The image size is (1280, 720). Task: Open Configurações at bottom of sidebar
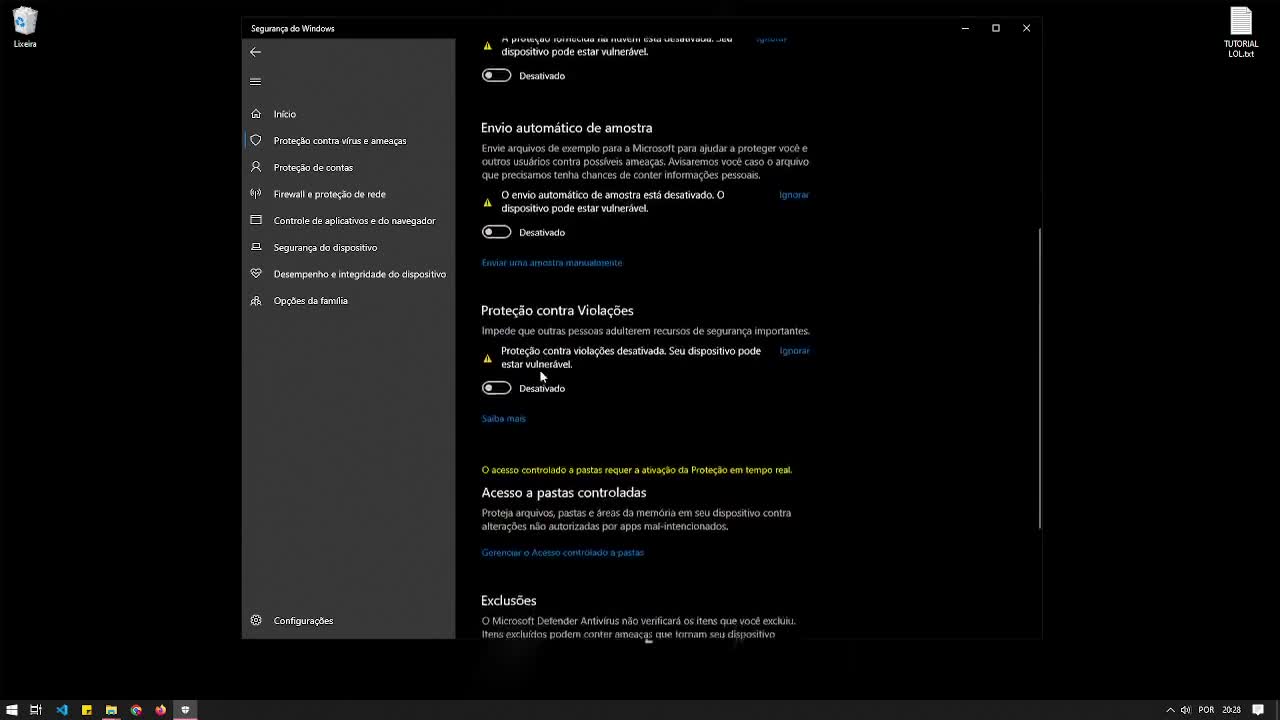[x=304, y=620]
